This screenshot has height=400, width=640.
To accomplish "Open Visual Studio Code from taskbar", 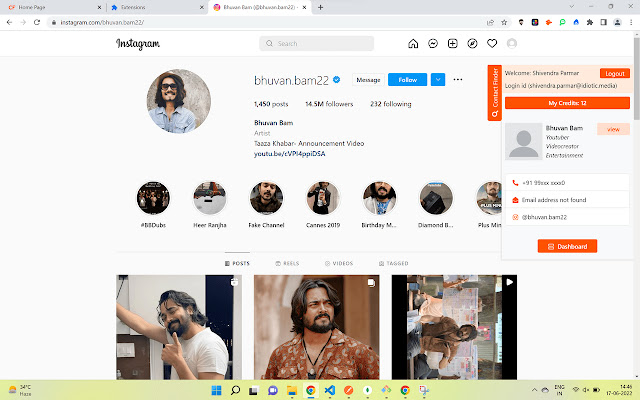I will point(329,390).
